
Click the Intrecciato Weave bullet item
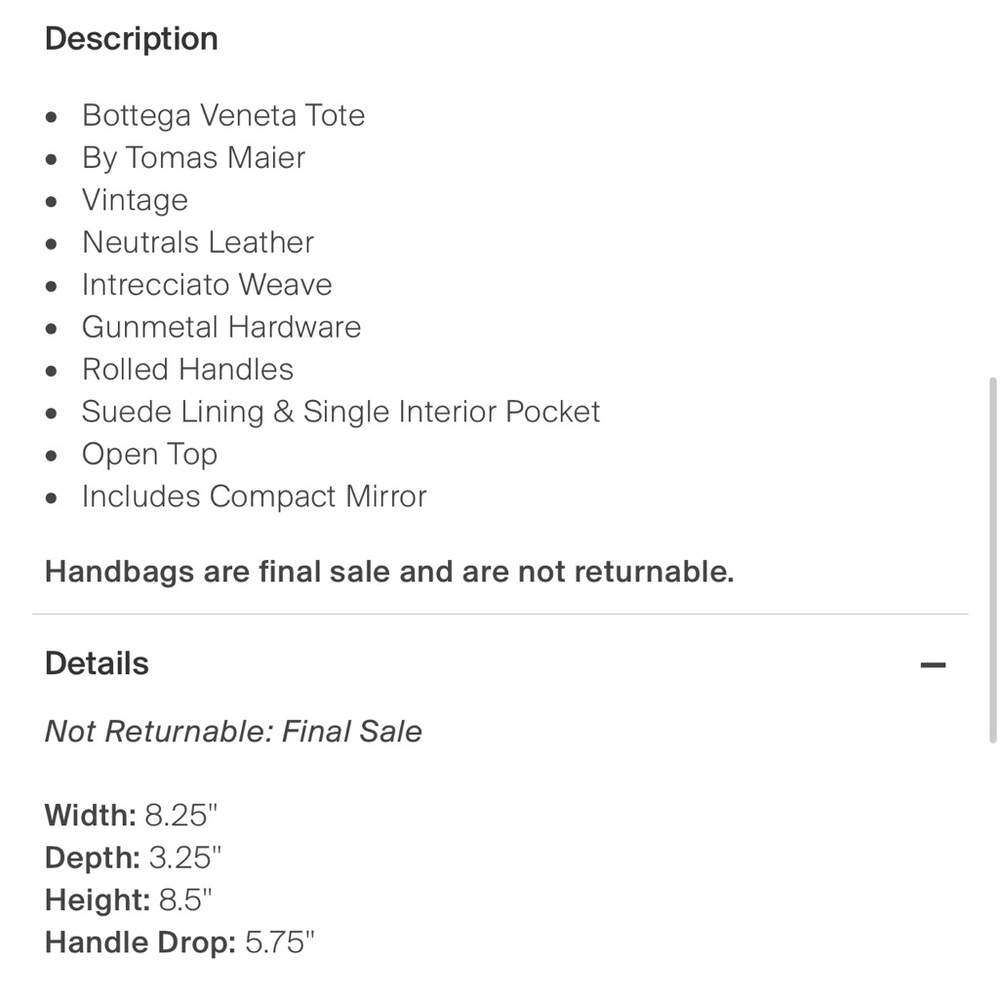[x=207, y=284]
